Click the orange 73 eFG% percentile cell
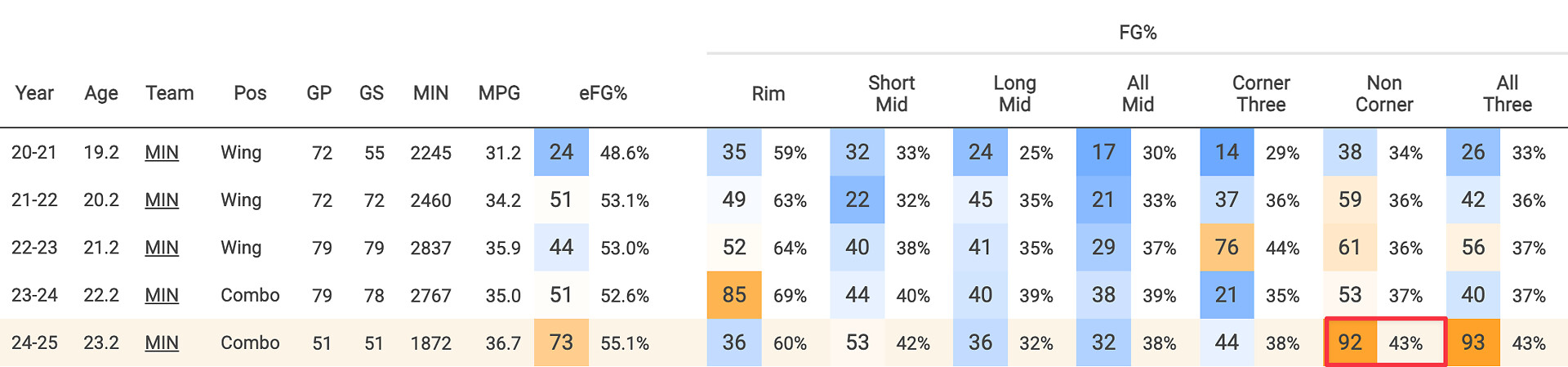1568x367 pixels. coord(561,342)
